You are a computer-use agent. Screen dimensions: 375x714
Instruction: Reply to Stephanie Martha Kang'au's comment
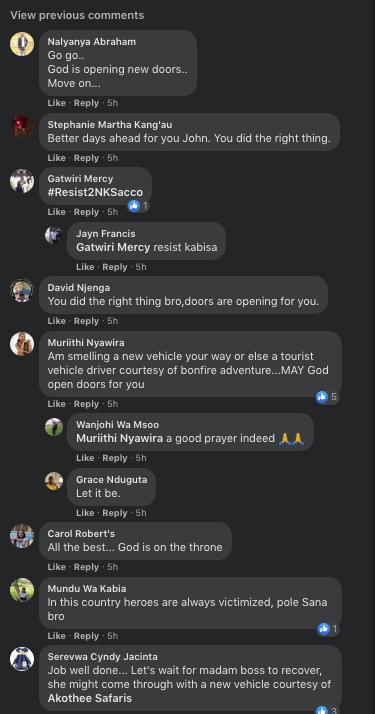pyautogui.click(x=86, y=158)
